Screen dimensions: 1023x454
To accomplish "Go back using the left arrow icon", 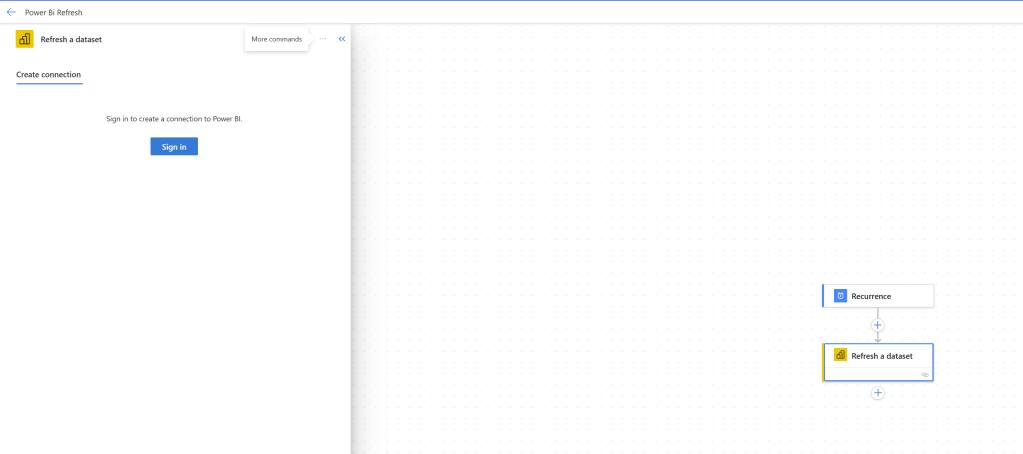I will click(x=11, y=12).
